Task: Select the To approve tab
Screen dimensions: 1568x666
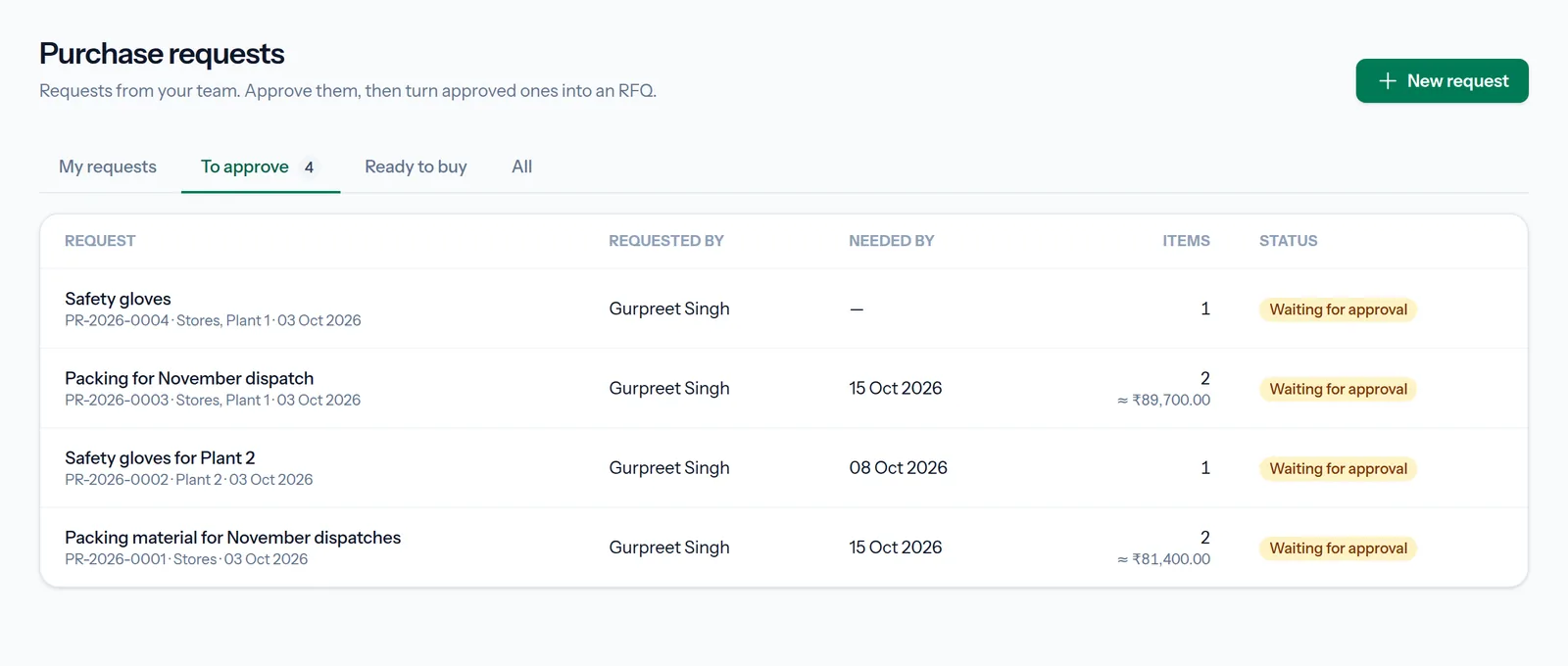Action: (261, 166)
